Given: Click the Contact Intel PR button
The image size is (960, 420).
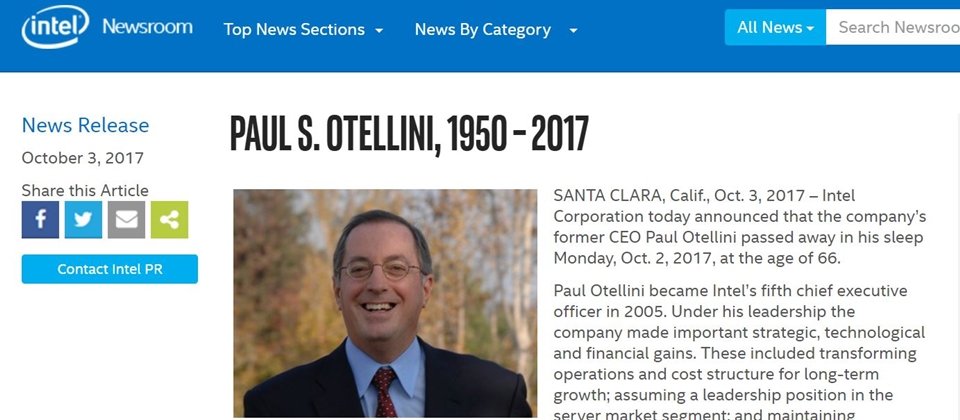Looking at the screenshot, I should pyautogui.click(x=110, y=269).
